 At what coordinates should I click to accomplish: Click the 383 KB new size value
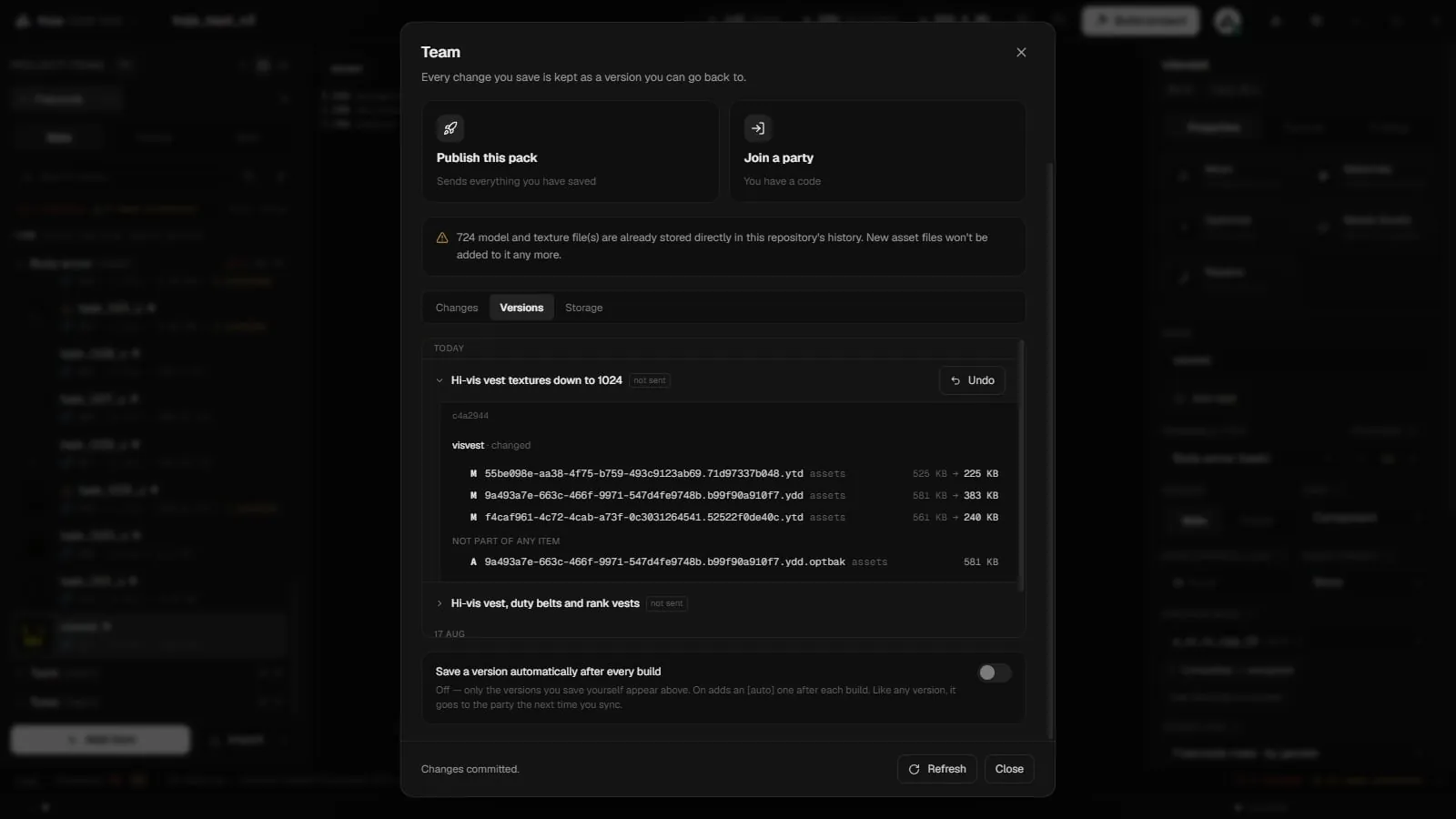[981, 495]
